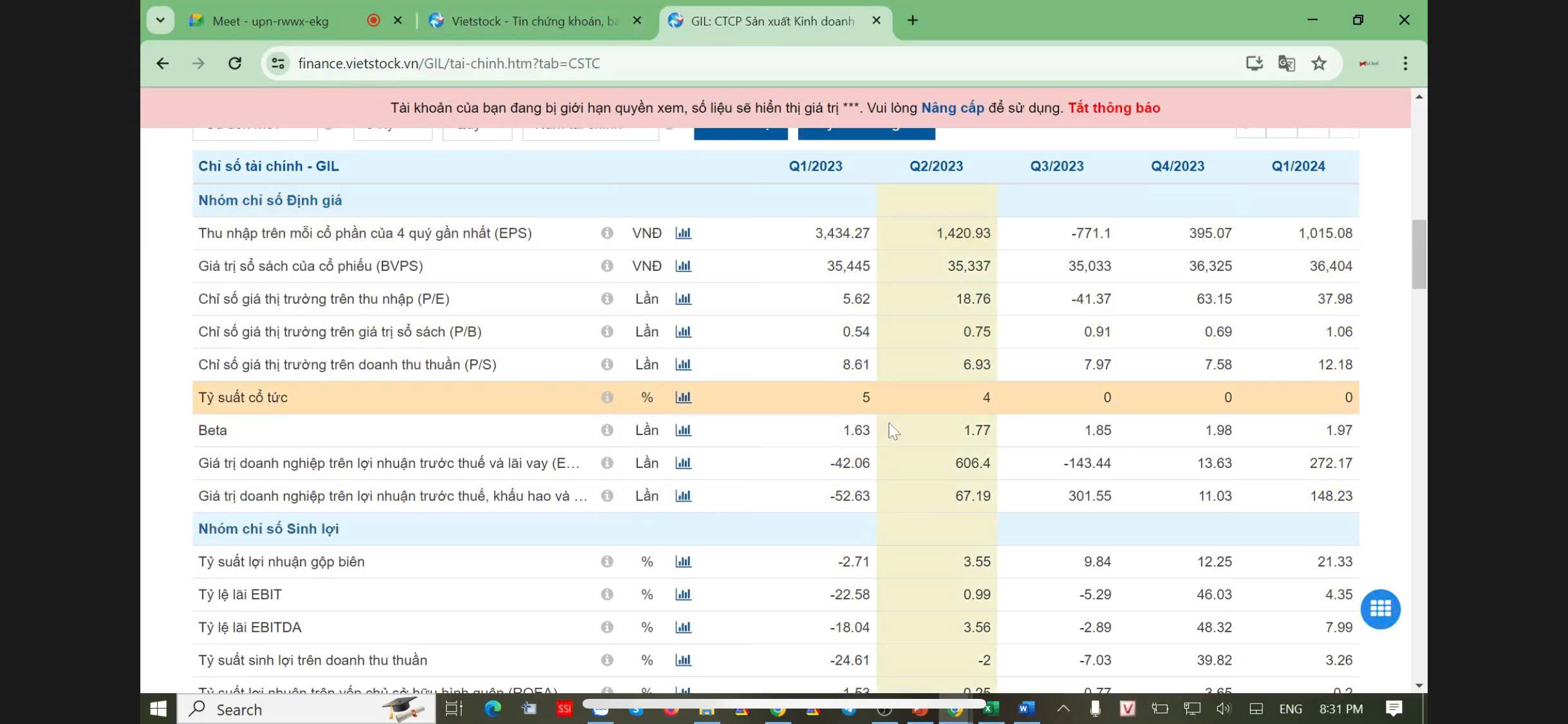Viewport: 1568px width, 724px height.
Task: Open Task View on the taskbar
Action: (x=454, y=709)
